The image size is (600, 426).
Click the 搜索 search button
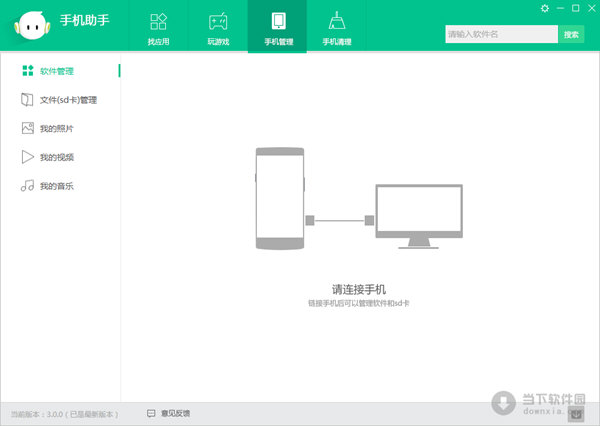pyautogui.click(x=571, y=34)
